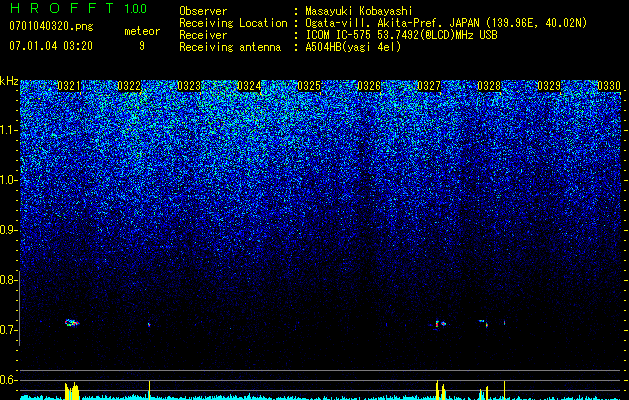The image size is (629, 400).
Task: Click the "Receiver" field label
Action: 203,35
